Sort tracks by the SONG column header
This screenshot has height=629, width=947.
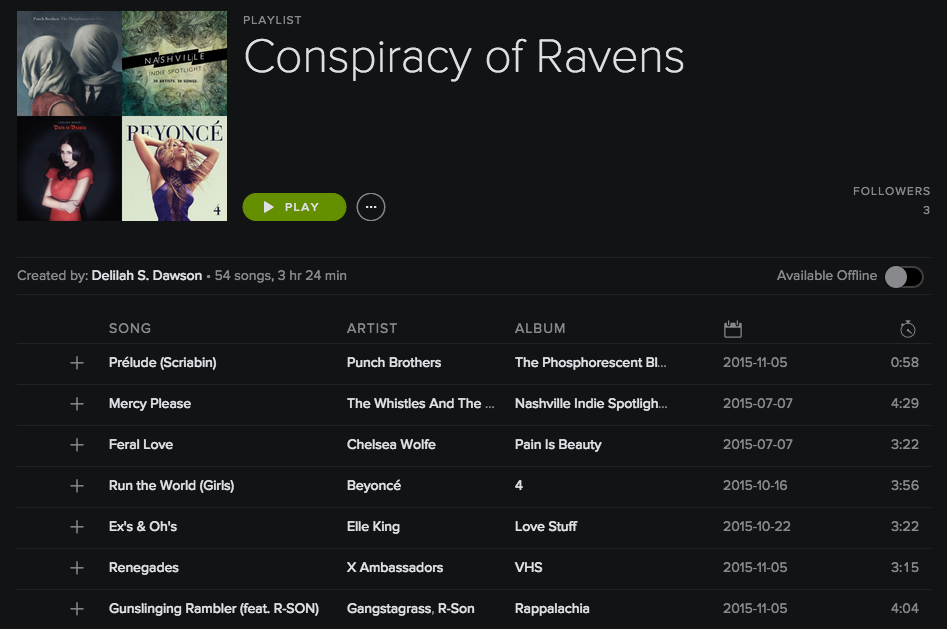[130, 328]
